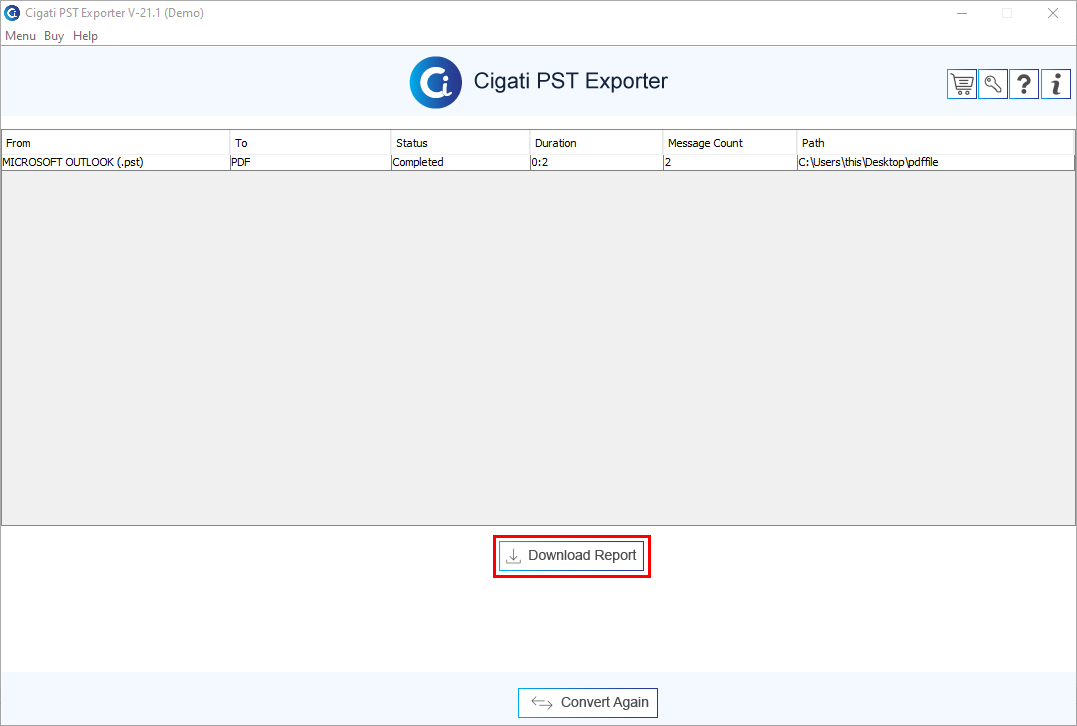Select the Message Count column header
1077x726 pixels.
tap(729, 143)
